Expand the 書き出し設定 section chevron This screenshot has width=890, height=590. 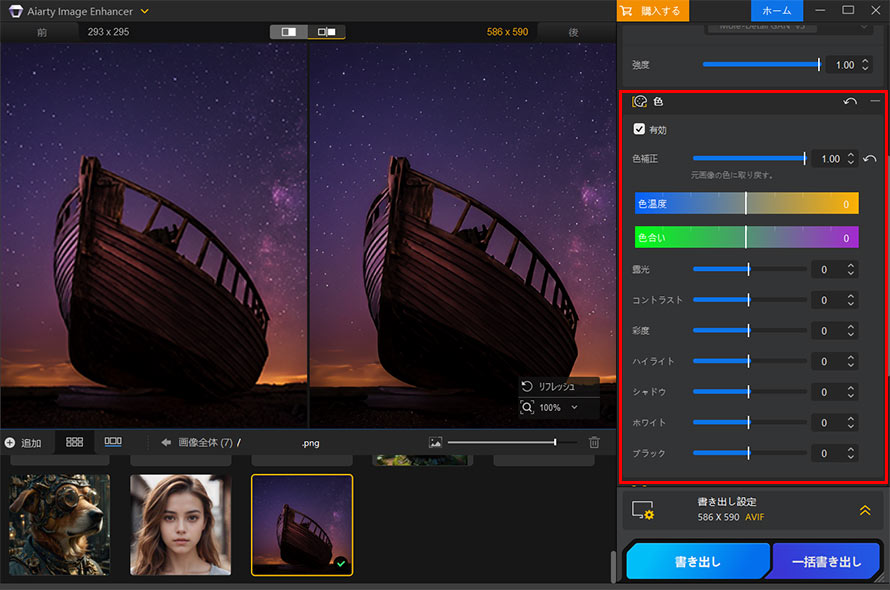[x=864, y=510]
